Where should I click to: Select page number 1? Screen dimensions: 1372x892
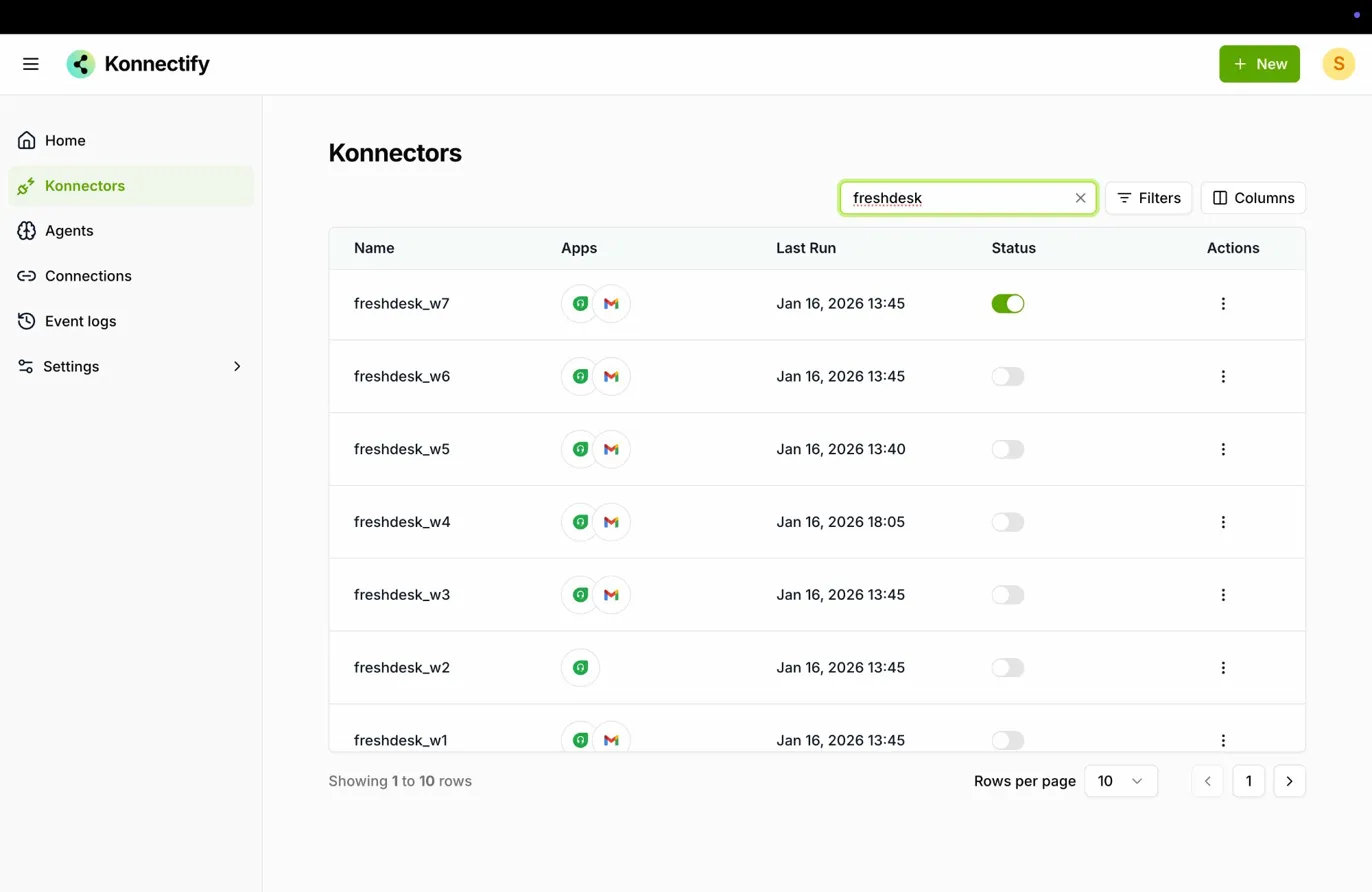tap(1249, 781)
